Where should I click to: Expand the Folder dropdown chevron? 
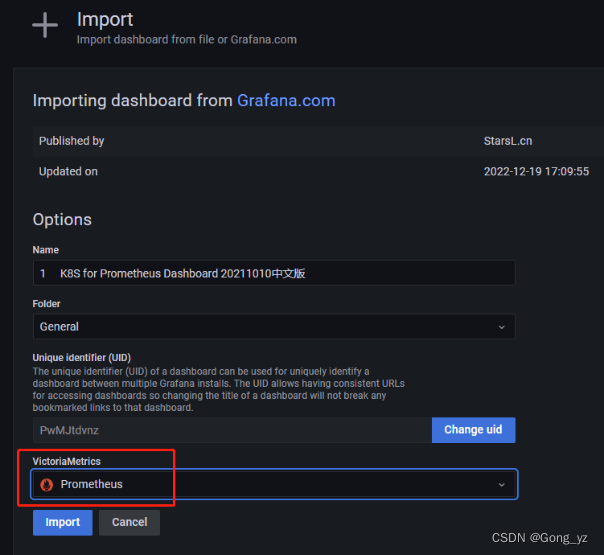click(502, 327)
